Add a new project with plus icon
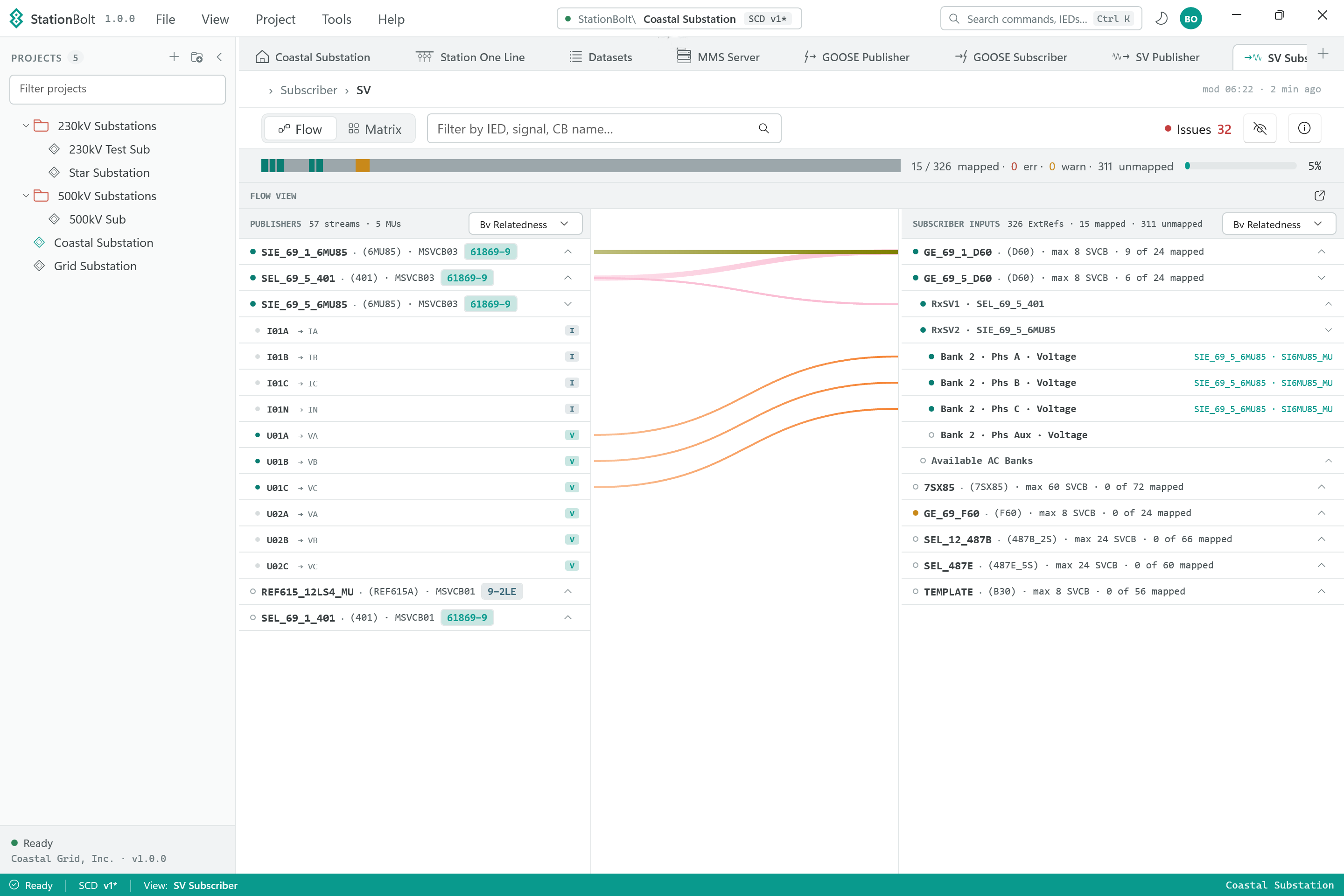The image size is (1344, 896). click(x=174, y=57)
